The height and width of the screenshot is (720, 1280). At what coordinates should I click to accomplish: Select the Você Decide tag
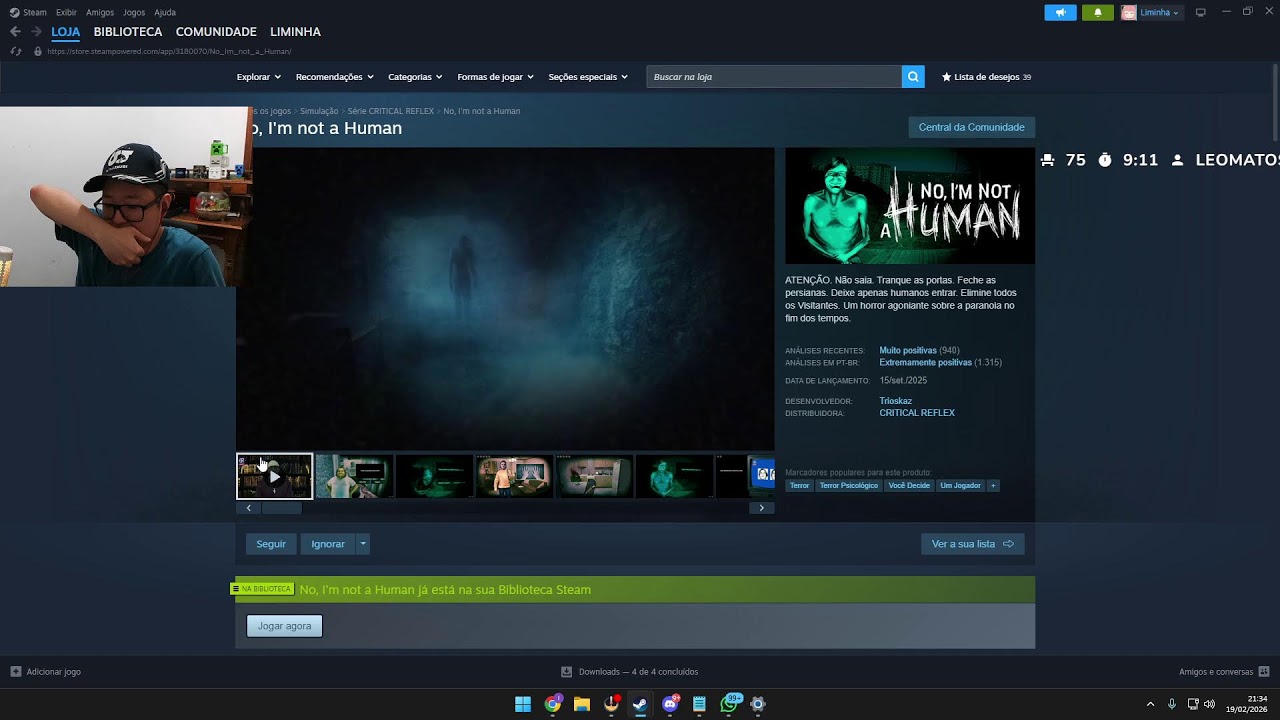909,486
